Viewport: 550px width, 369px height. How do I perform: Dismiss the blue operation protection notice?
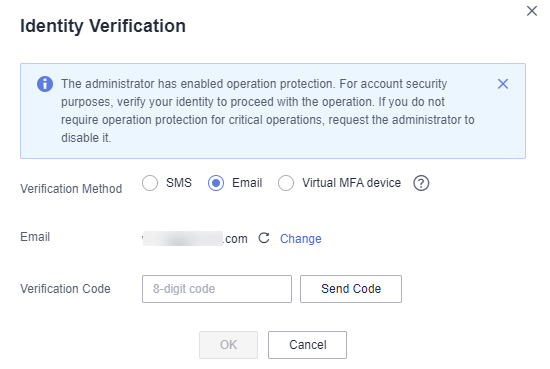coord(503,84)
